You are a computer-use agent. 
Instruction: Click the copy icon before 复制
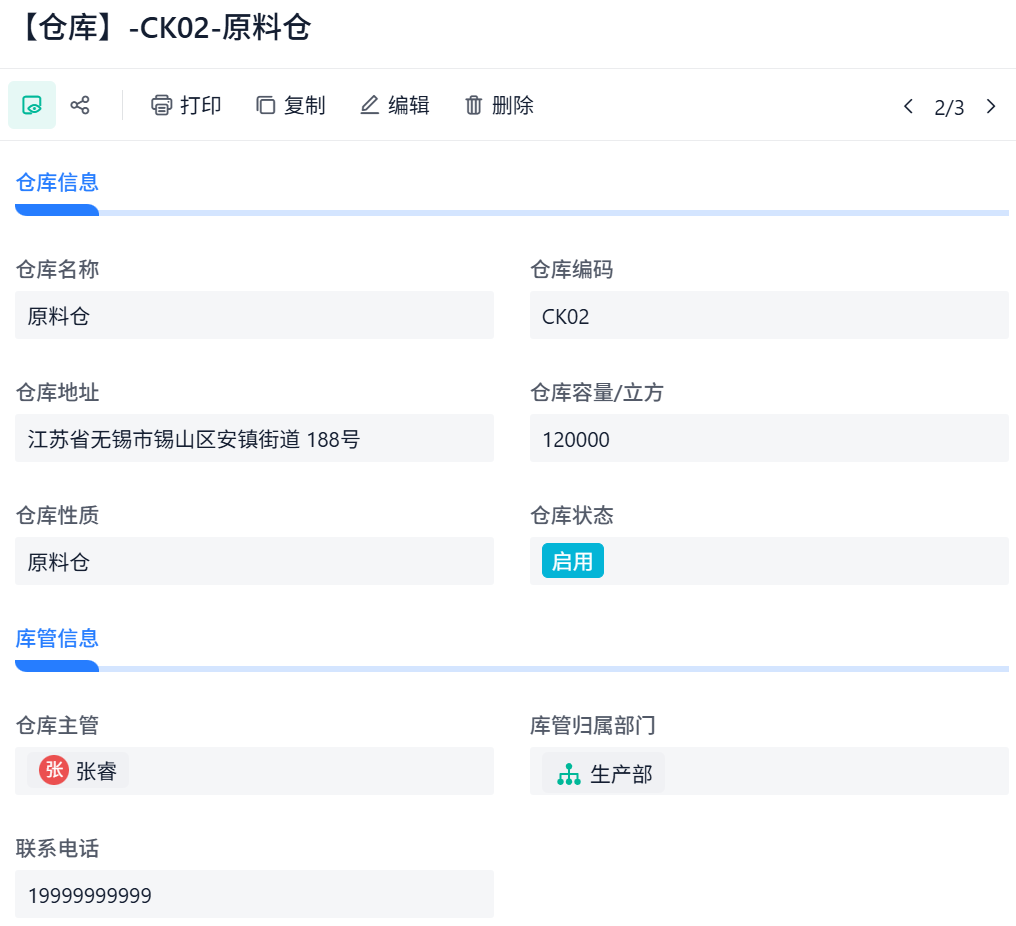pyautogui.click(x=265, y=105)
